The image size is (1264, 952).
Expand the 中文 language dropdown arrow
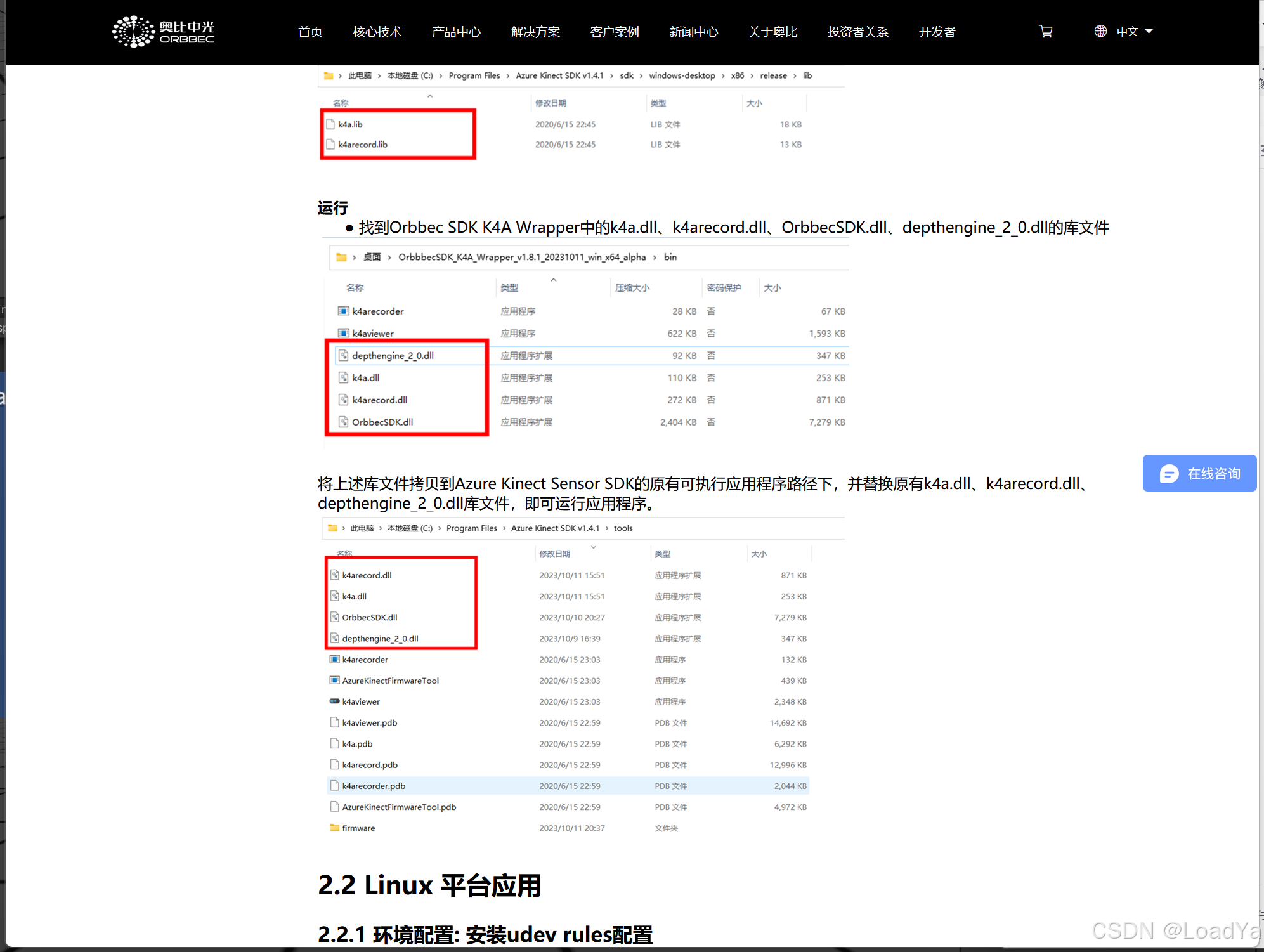(x=1149, y=31)
